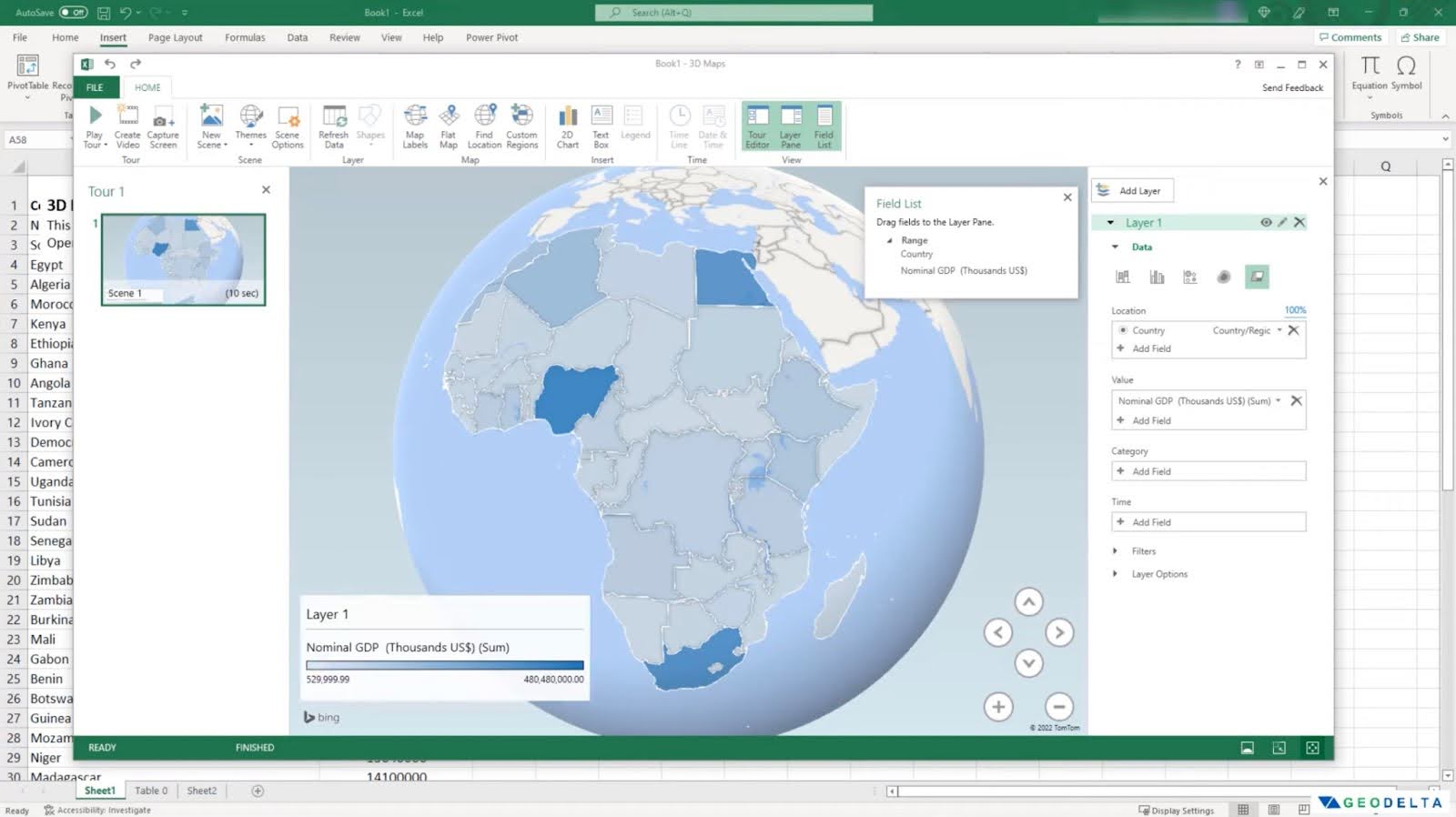The width and height of the screenshot is (1456, 817).
Task: Select the 3D Maps HOME tab
Action: coord(147,87)
